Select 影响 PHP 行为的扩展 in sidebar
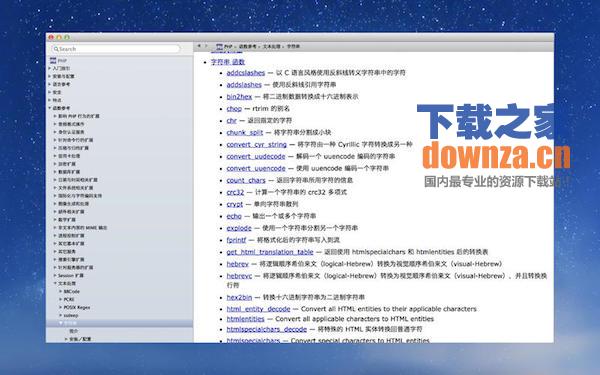The width and height of the screenshot is (600, 375). coord(79,116)
